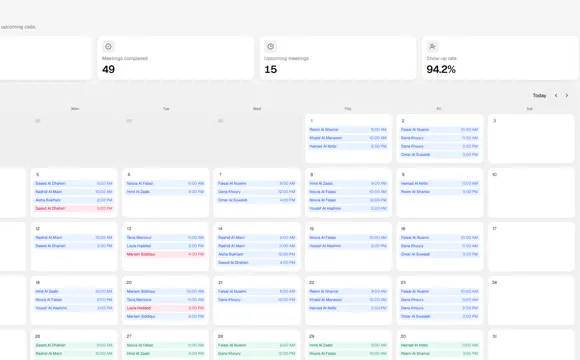Open Omar Al Suwaidi 4:00 PM on day 7

[257, 200]
